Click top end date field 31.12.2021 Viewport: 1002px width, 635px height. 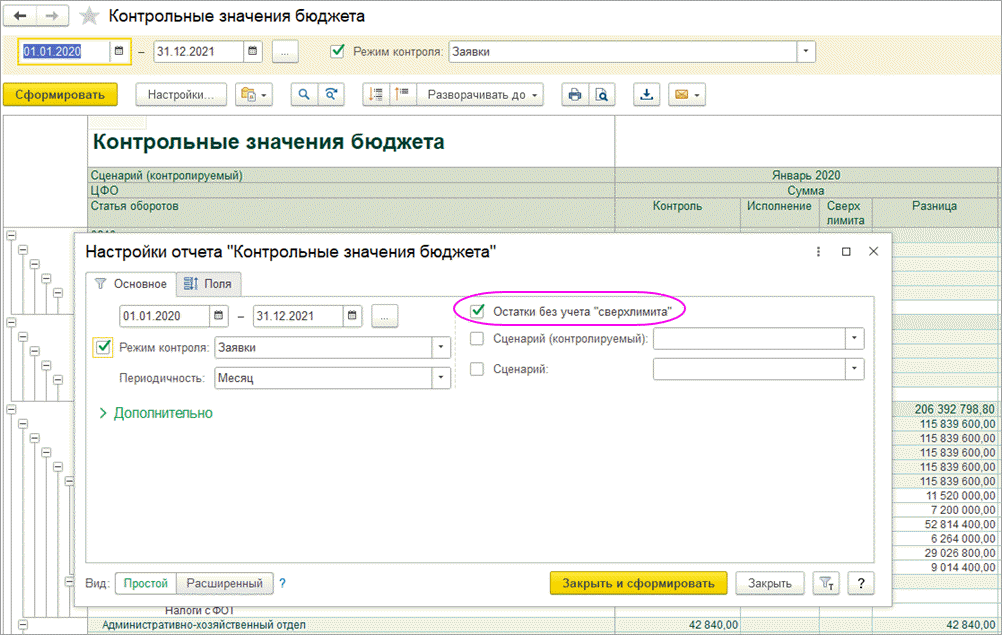coord(199,52)
